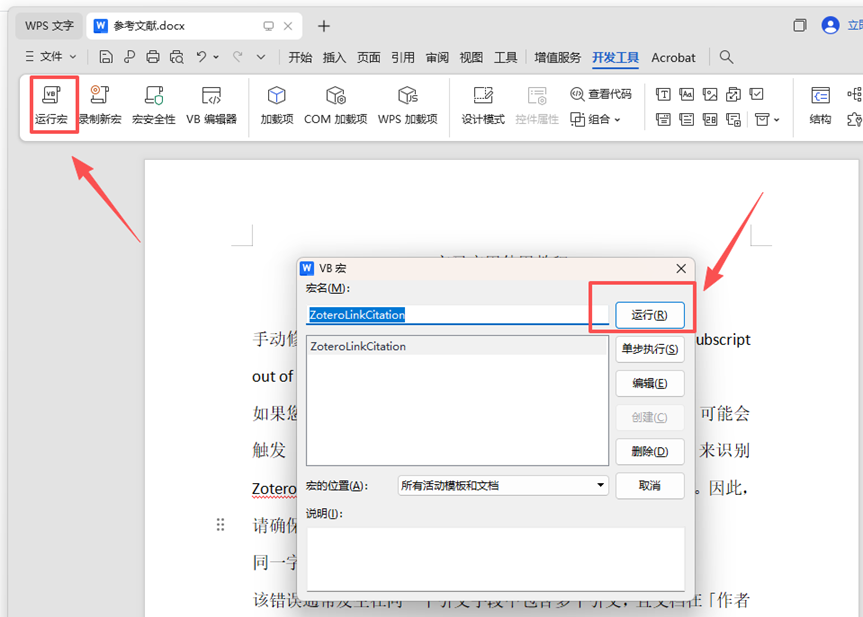This screenshot has height=617, width=863.
Task: Open the undo history dropdown arrow
Action: (x=216, y=57)
